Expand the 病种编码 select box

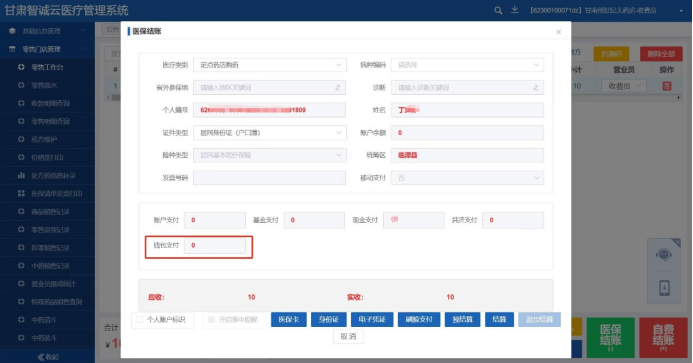click(467, 65)
